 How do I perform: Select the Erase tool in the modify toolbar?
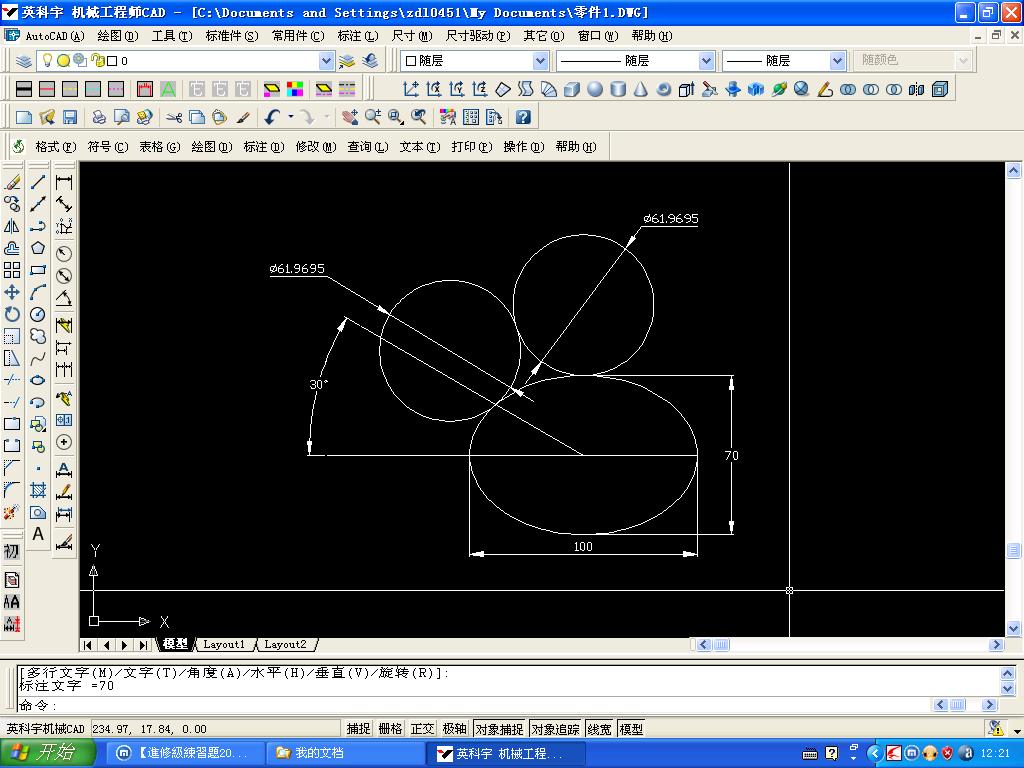pyautogui.click(x=12, y=182)
